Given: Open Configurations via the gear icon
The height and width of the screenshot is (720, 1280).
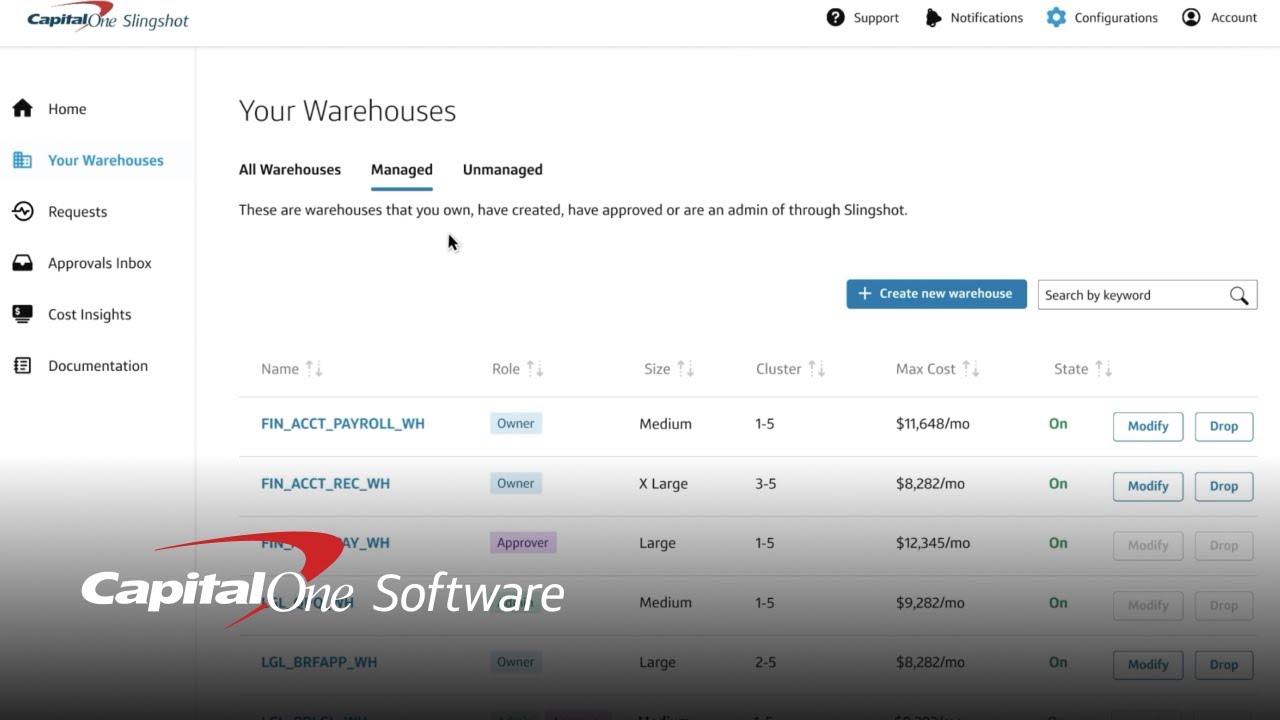Looking at the screenshot, I should [1056, 17].
